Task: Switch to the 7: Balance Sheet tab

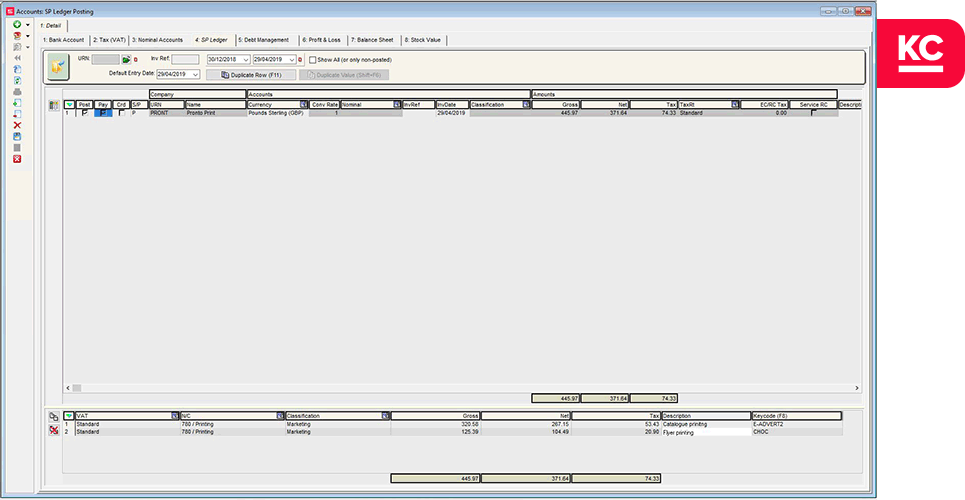Action: click(372, 40)
